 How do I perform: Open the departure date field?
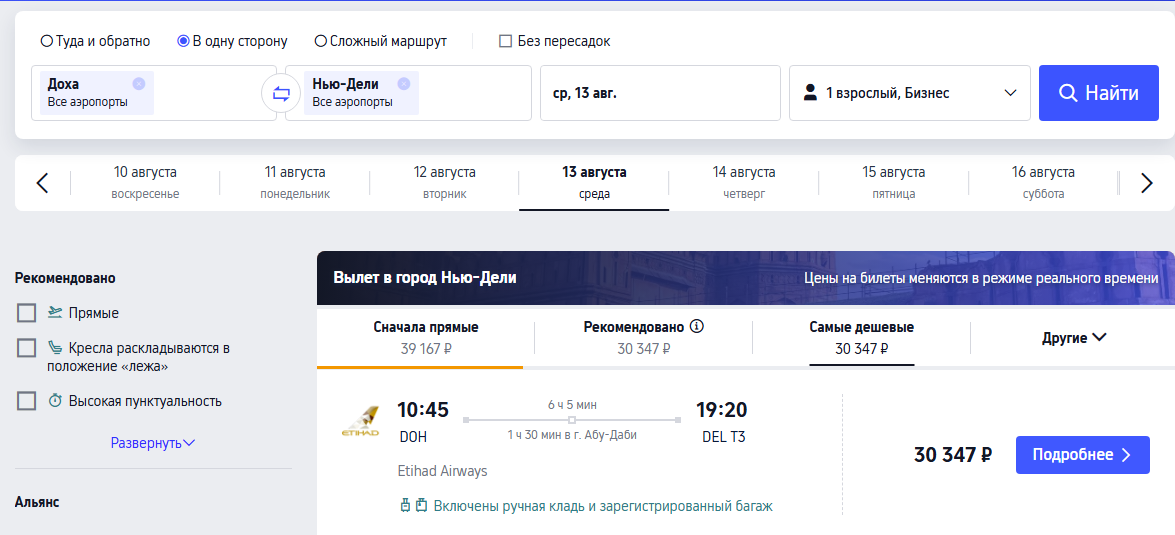[x=660, y=93]
